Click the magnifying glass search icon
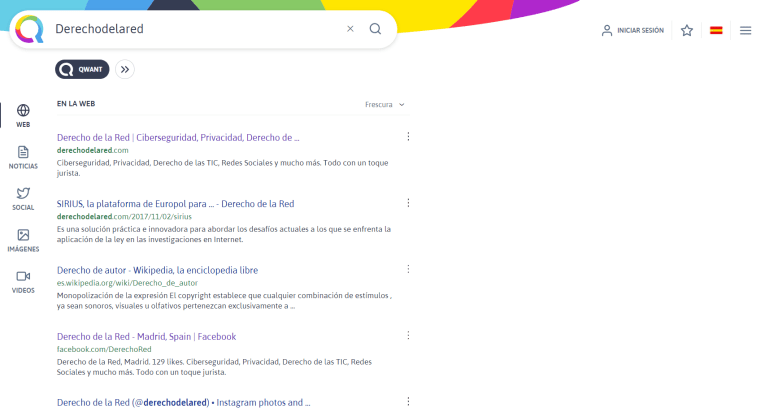This screenshot has width=769, height=412. [x=375, y=29]
